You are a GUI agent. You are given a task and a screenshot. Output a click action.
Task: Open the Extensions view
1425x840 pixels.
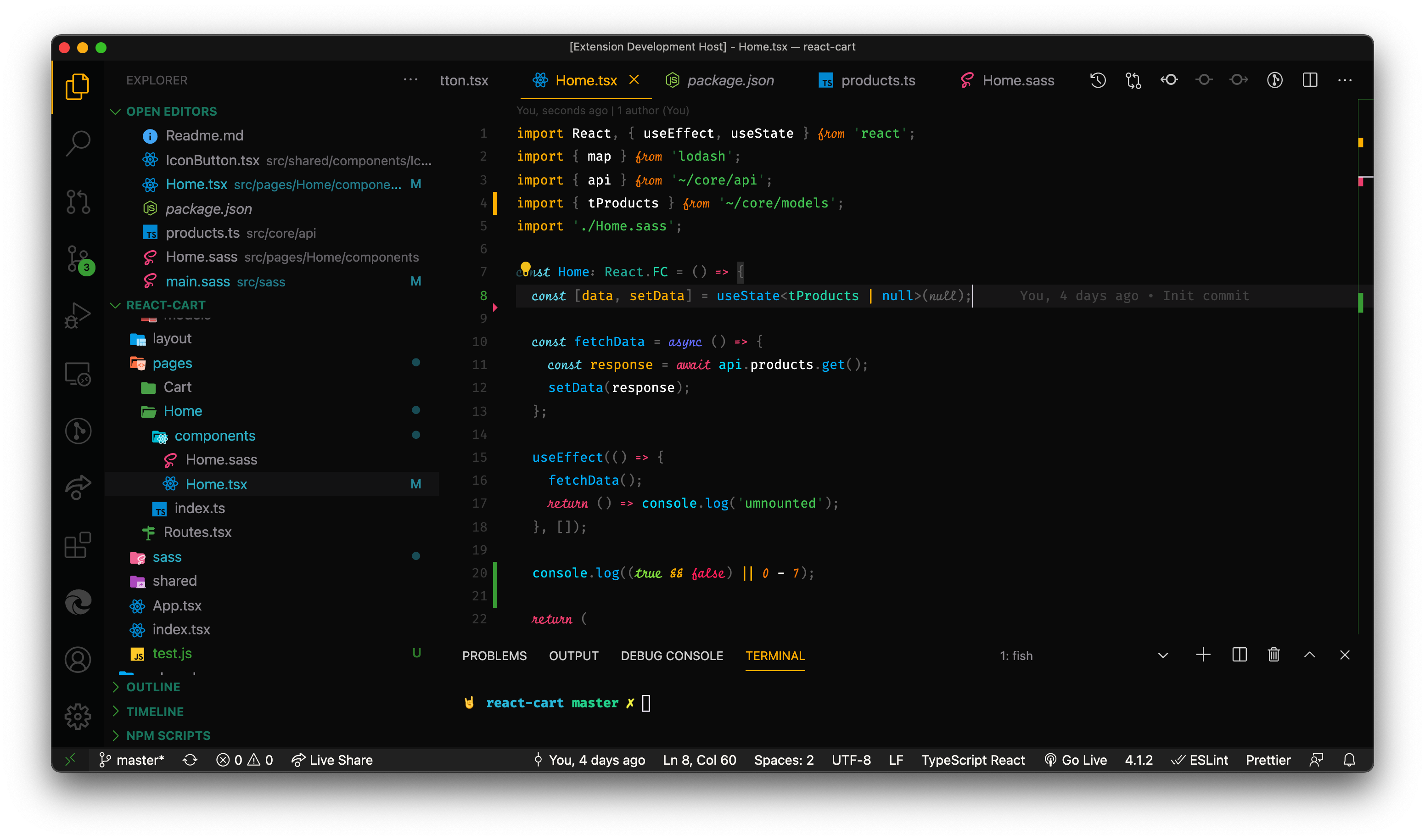(78, 545)
